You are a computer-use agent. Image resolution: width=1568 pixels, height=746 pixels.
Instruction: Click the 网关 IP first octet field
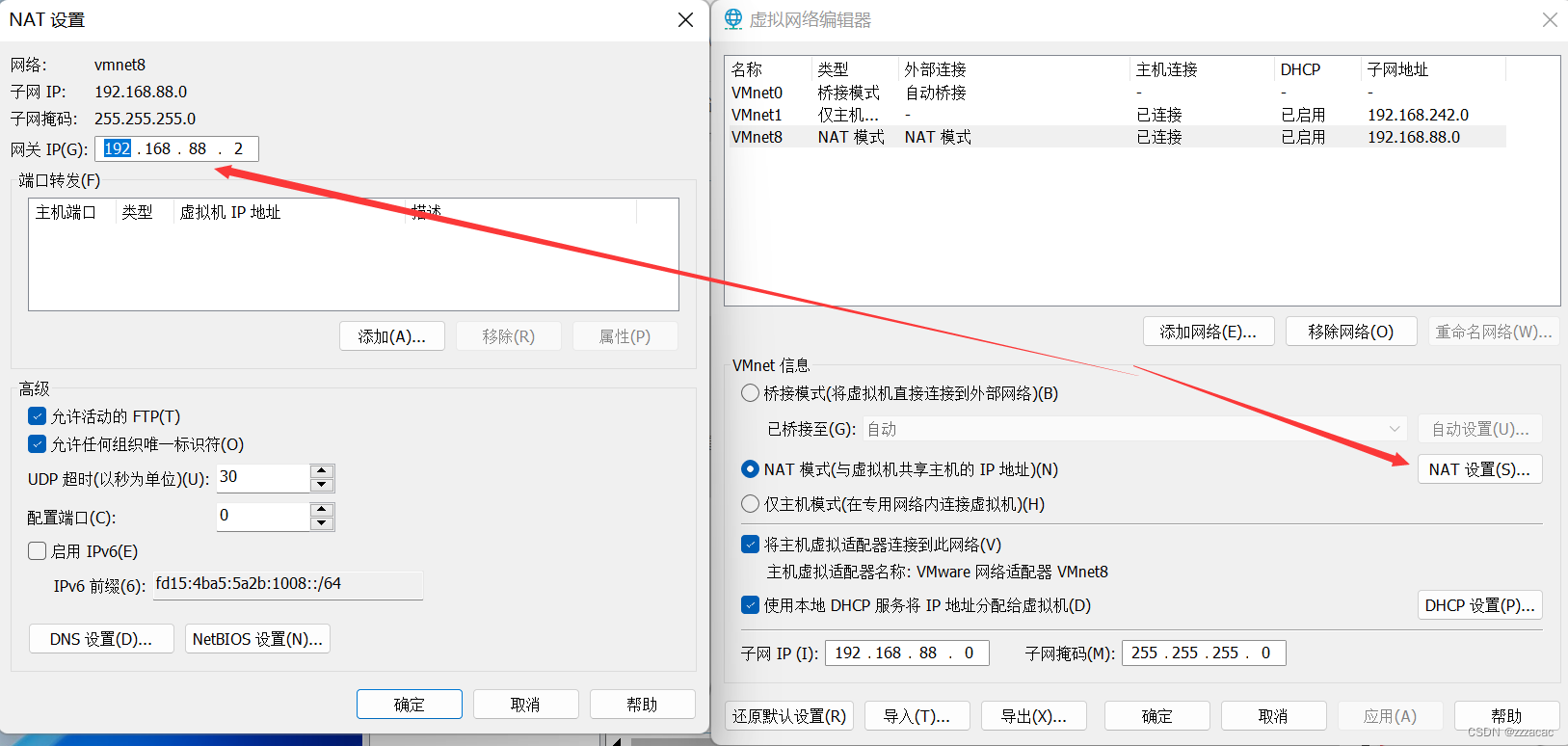click(x=118, y=148)
